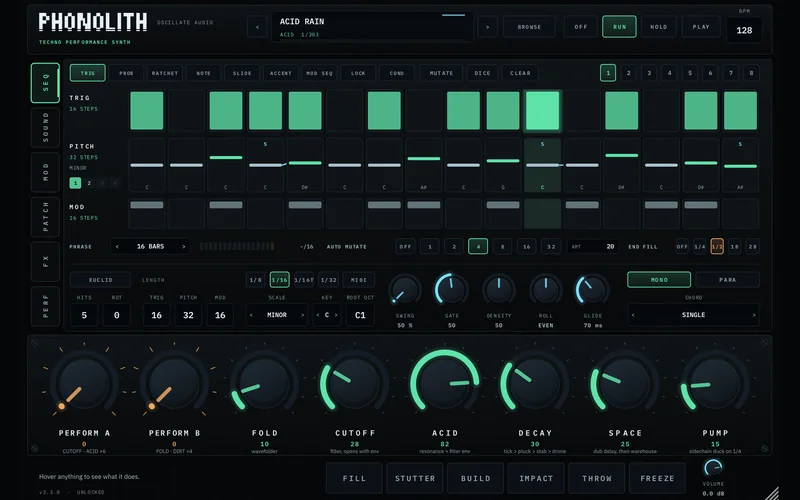This screenshot has height=500, width=800.
Task: Adjust the CUTOFF filter knob
Action: (x=355, y=383)
